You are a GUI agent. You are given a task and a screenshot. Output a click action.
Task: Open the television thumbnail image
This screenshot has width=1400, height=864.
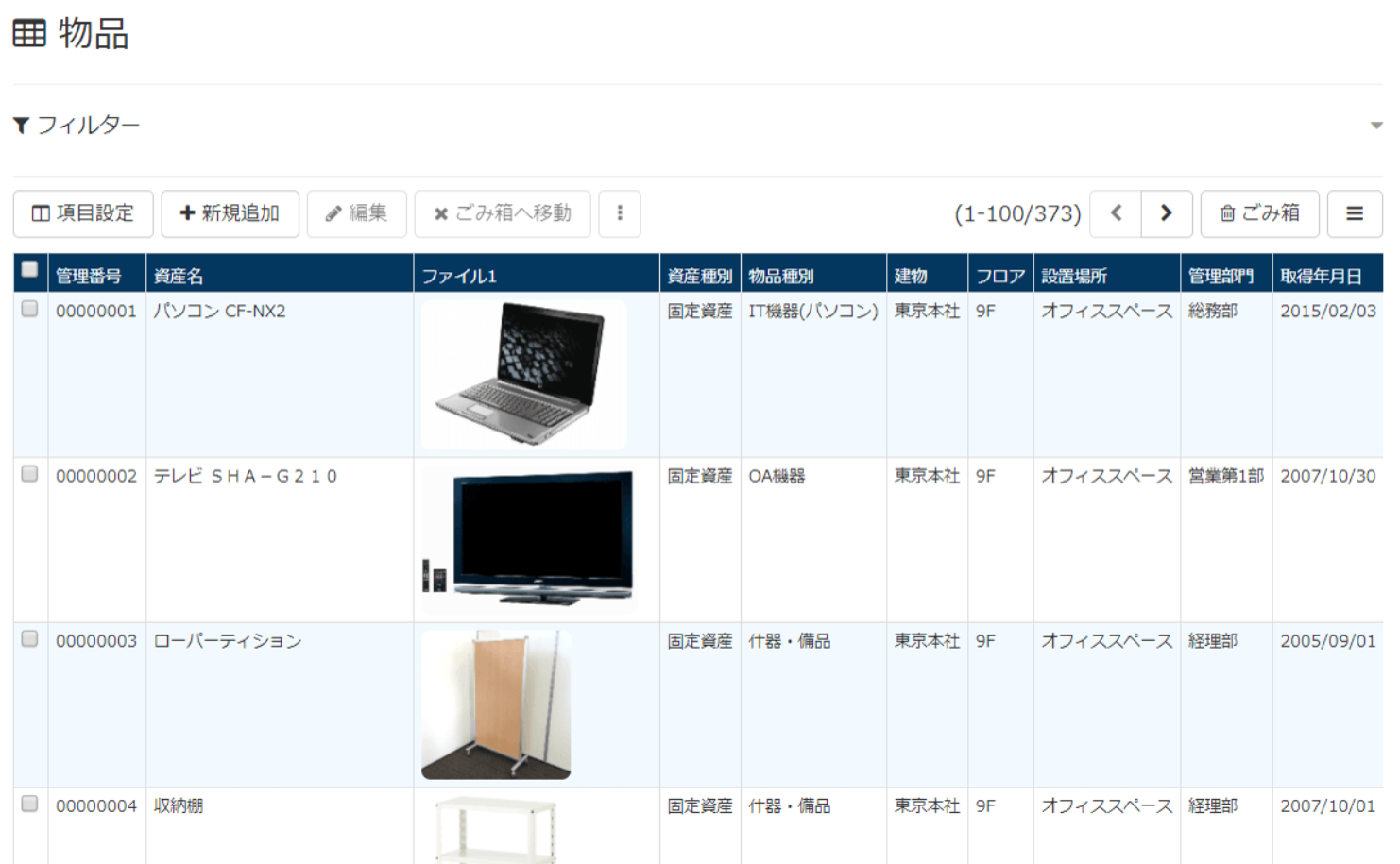529,538
